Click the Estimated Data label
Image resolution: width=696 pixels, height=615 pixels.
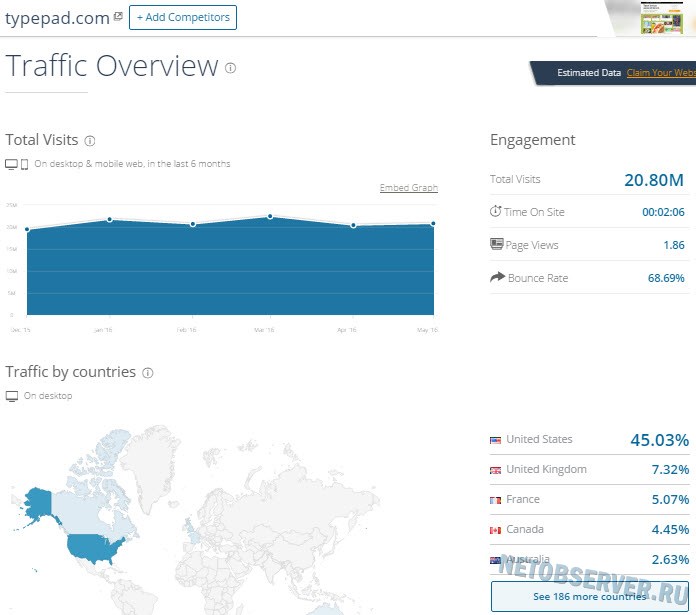[589, 73]
